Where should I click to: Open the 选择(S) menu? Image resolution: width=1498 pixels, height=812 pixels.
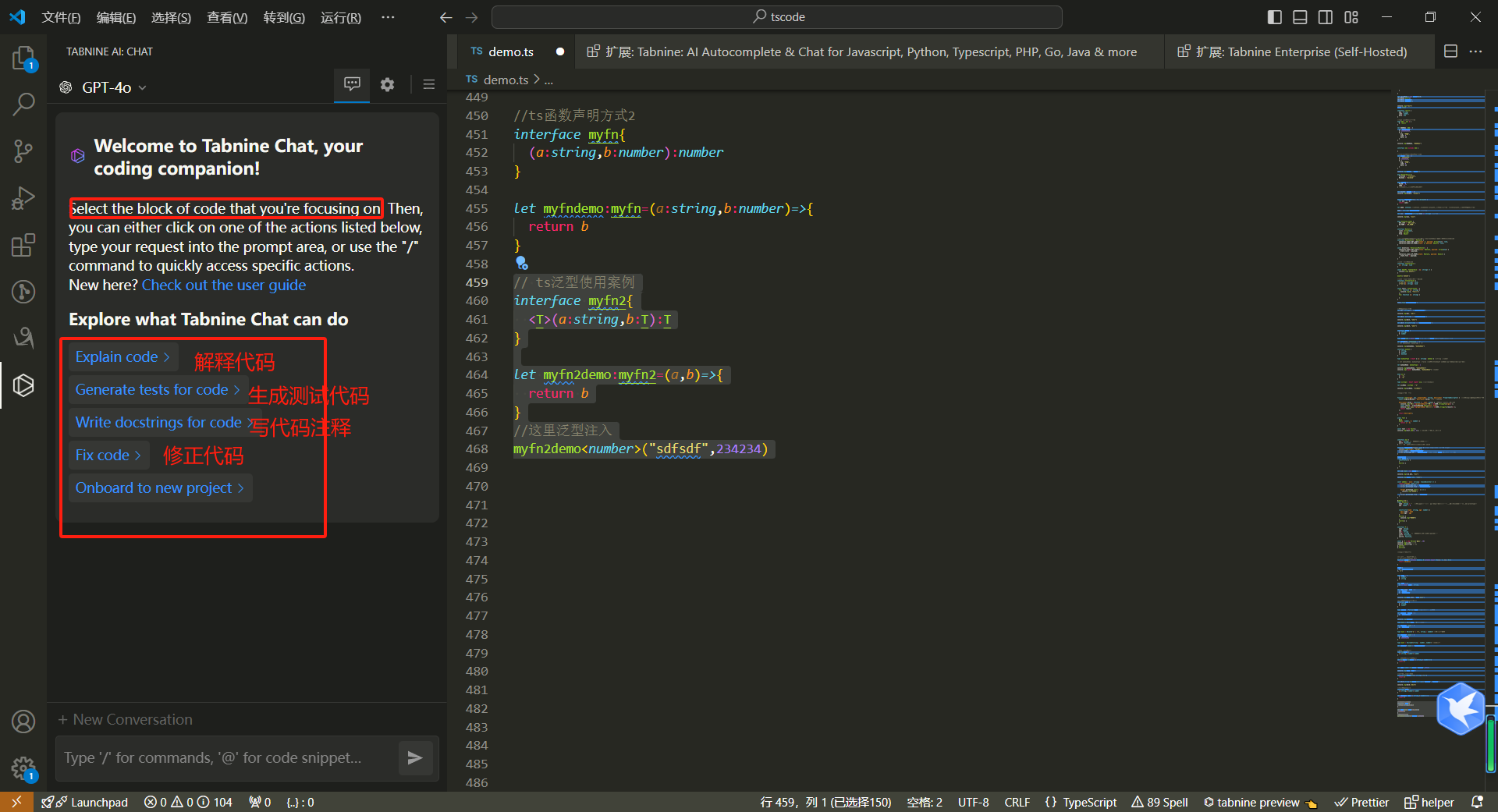pyautogui.click(x=171, y=17)
